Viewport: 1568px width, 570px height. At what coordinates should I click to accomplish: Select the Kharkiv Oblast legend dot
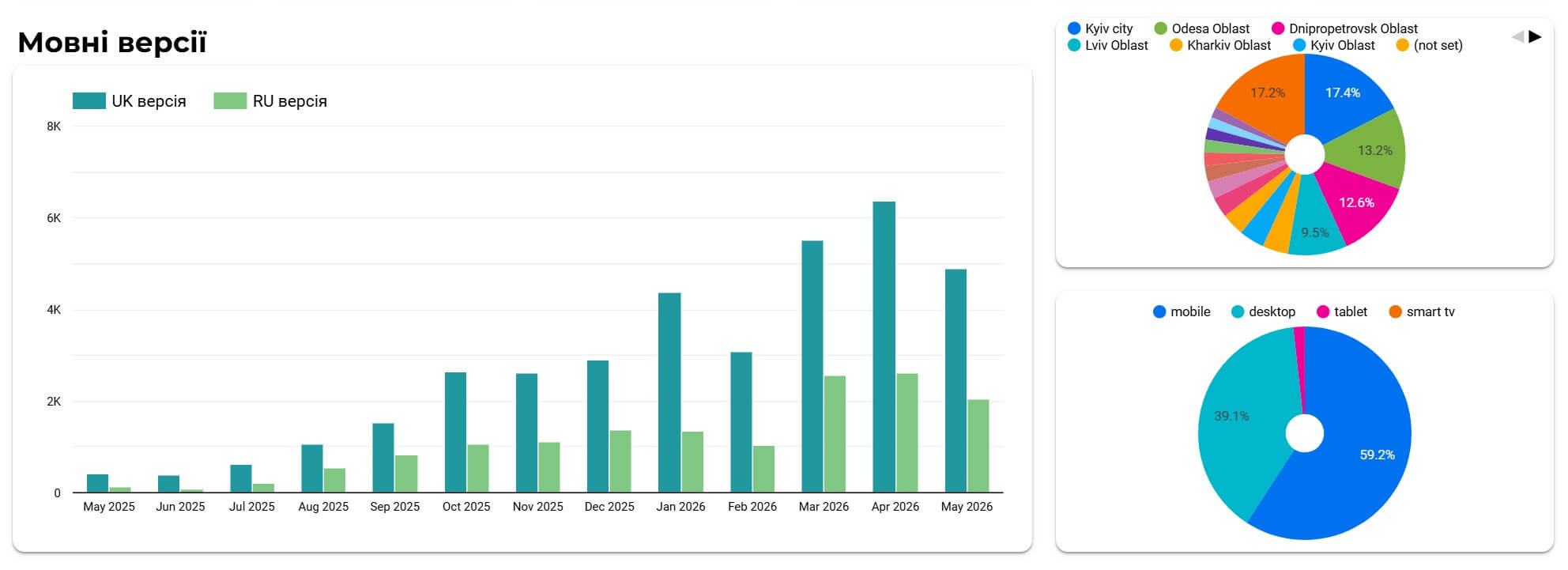(x=1176, y=45)
